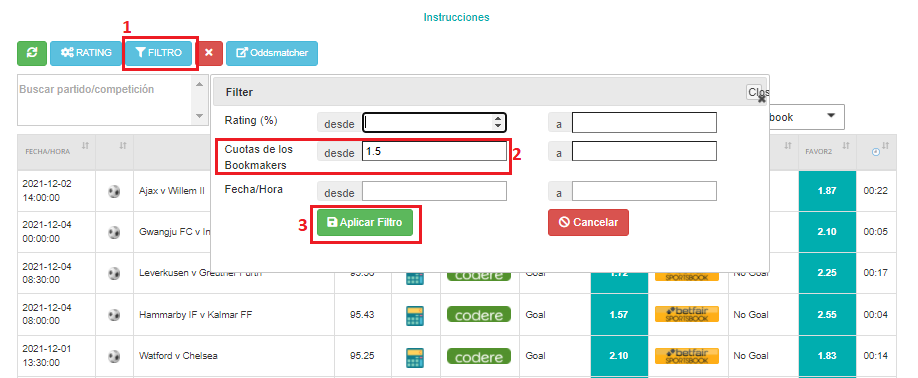Click codere logo in Hammarby row
This screenshot has width=918, height=378.
pos(479,315)
